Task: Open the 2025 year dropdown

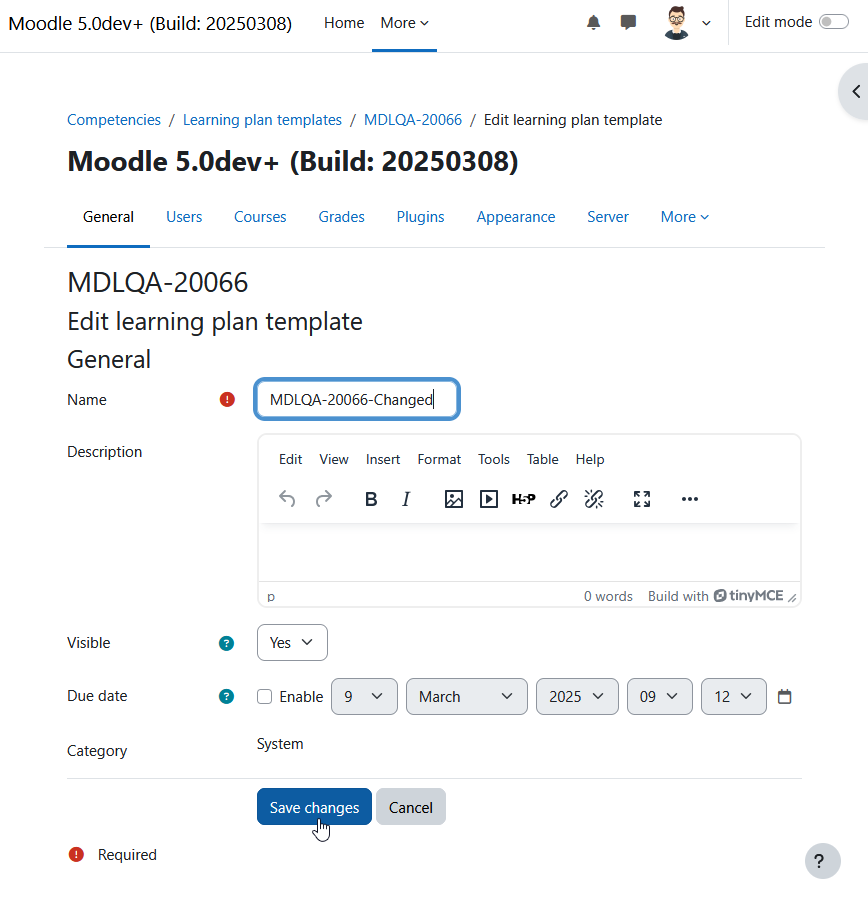Action: pyautogui.click(x=577, y=696)
